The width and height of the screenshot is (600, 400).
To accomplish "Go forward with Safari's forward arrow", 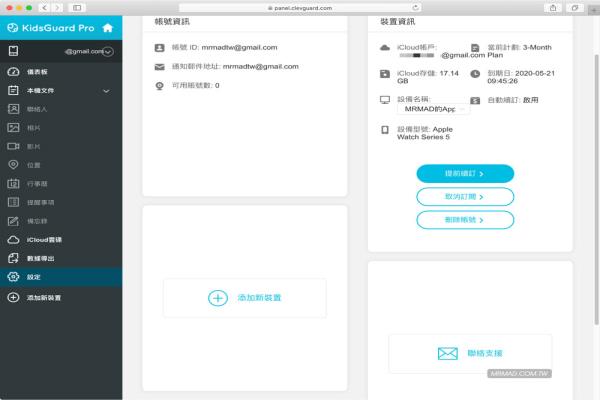I will [x=57, y=8].
